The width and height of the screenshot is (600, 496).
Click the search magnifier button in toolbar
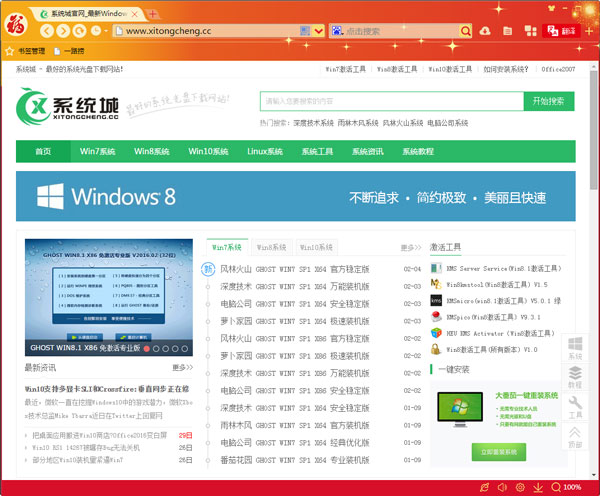click(465, 31)
